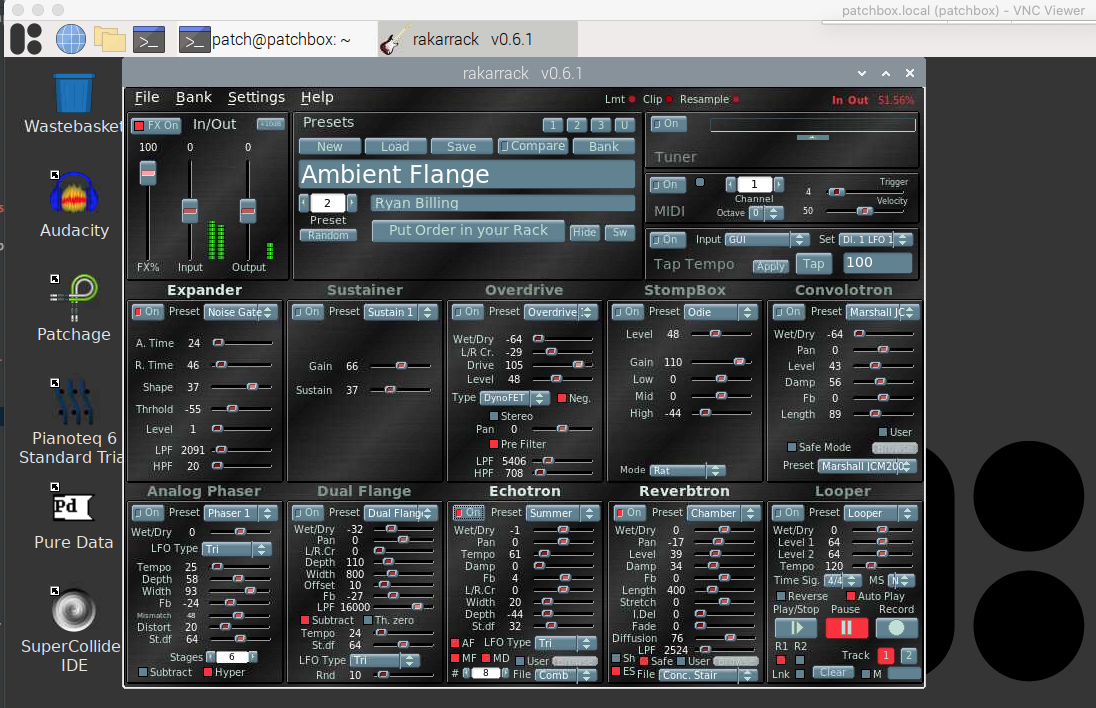The image size is (1096, 708).
Task: Click Put Order in your Rack button
Action: coord(468,231)
